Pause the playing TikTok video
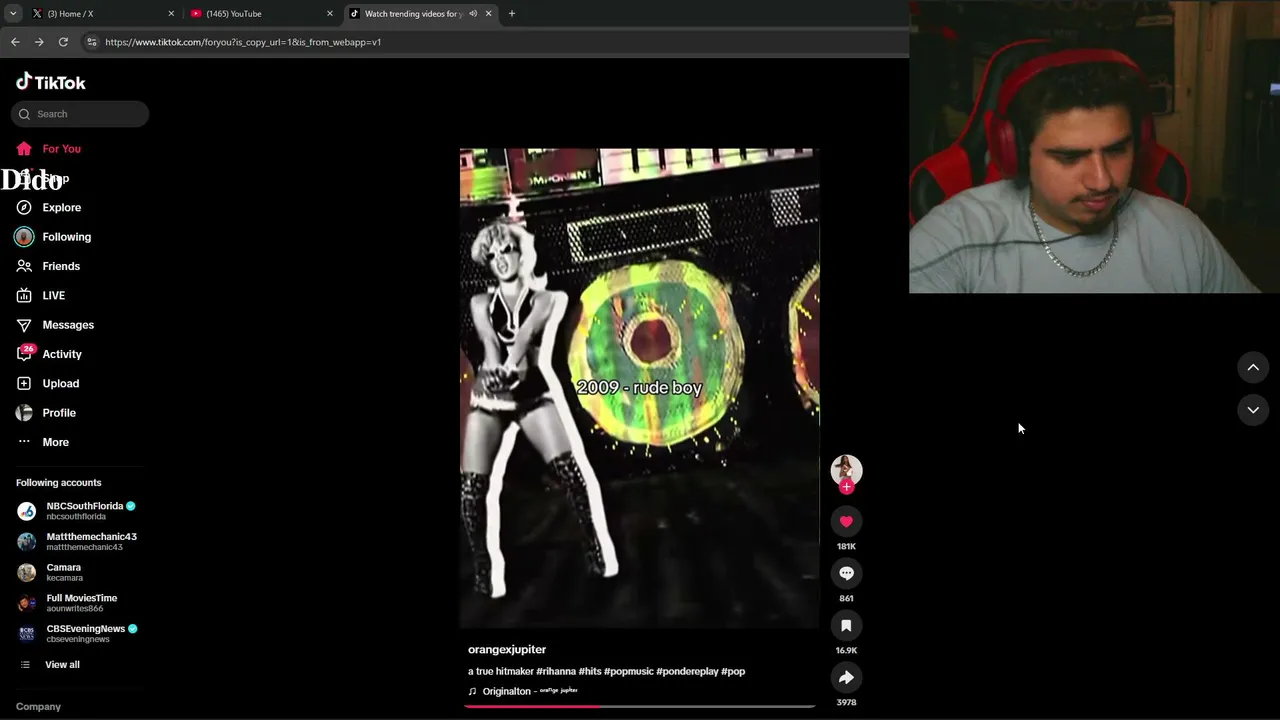The image size is (1280, 720). (639, 388)
